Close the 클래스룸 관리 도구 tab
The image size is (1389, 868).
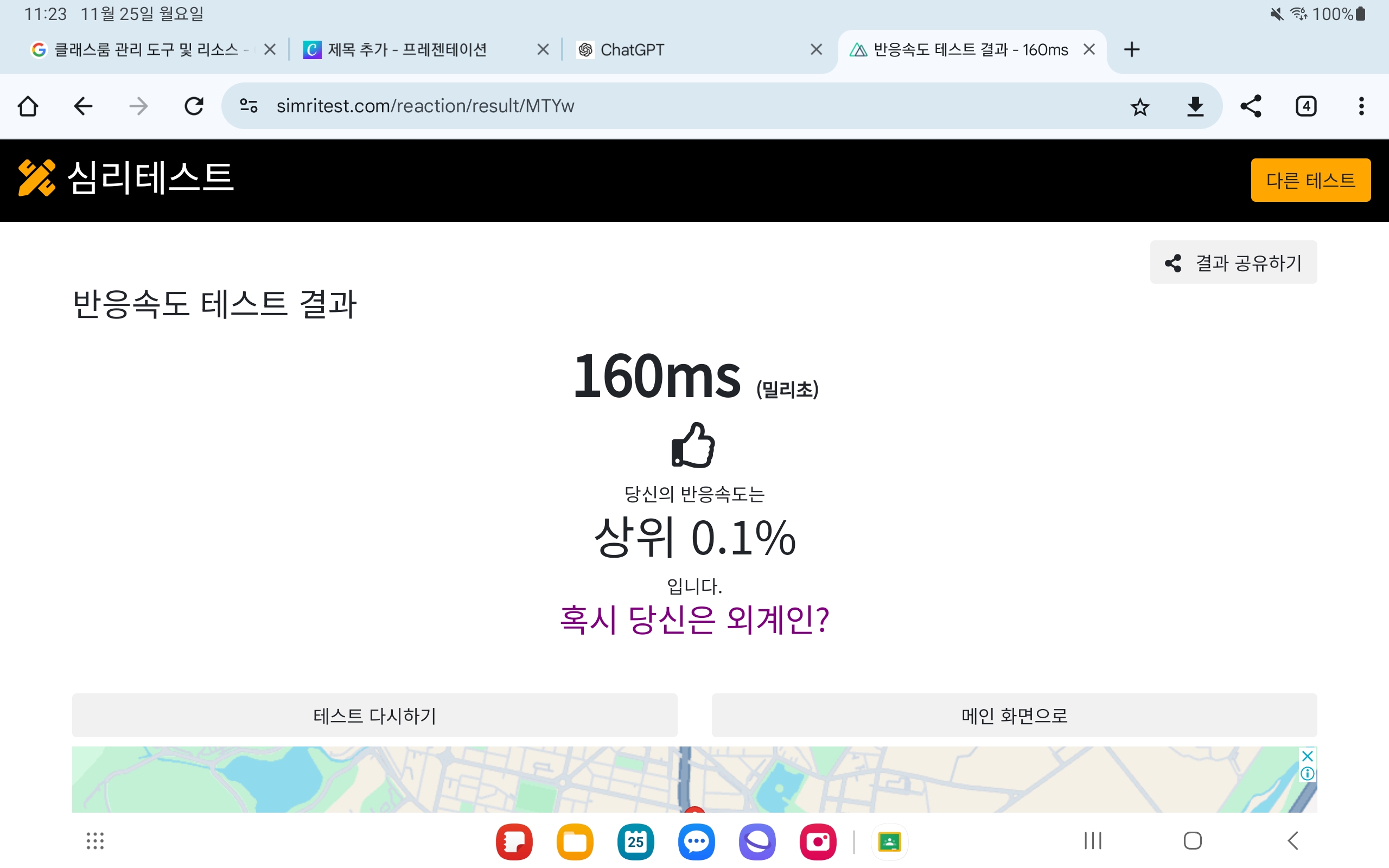[270, 50]
